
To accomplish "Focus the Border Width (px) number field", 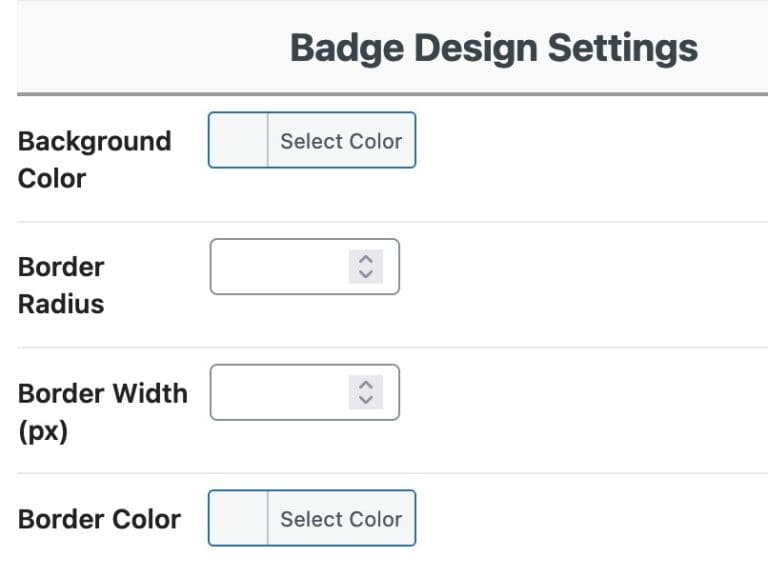I will click(x=278, y=392).
